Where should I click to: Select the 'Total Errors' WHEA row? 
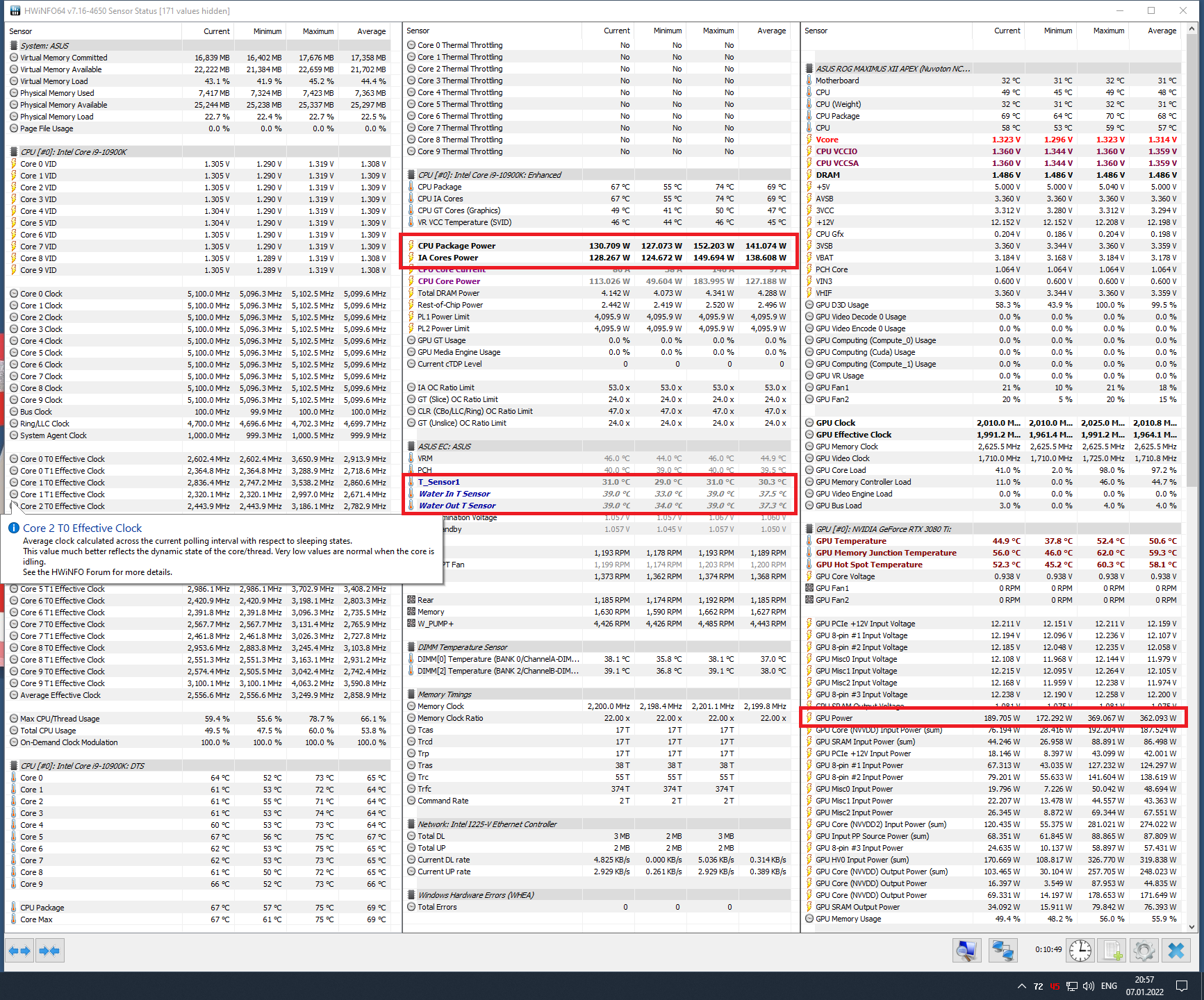point(597,907)
